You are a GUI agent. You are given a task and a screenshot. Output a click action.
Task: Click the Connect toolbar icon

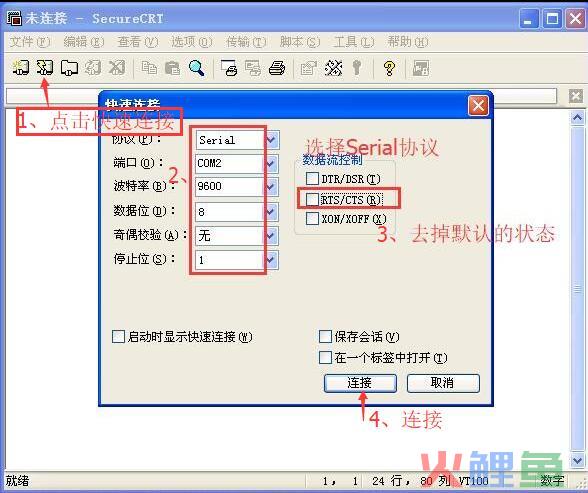pyautogui.click(x=20, y=68)
